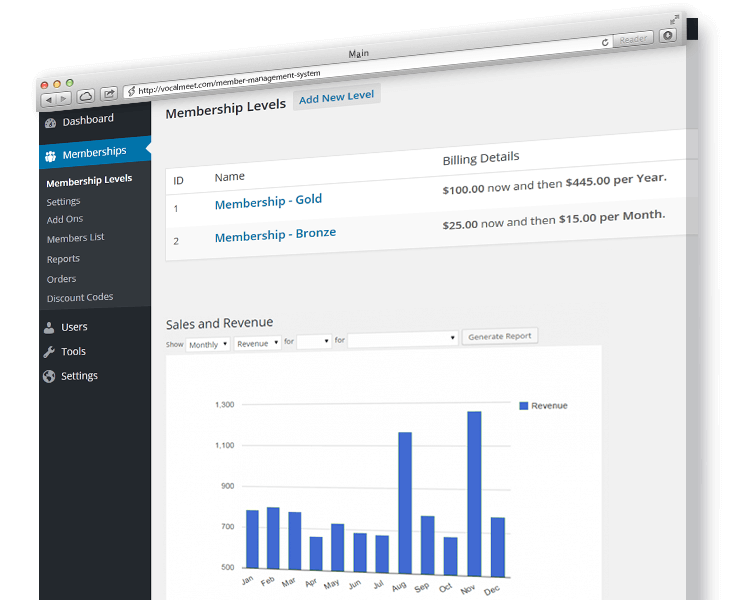Open Tools in the sidebar
The height and width of the screenshot is (600, 731).
point(73,351)
